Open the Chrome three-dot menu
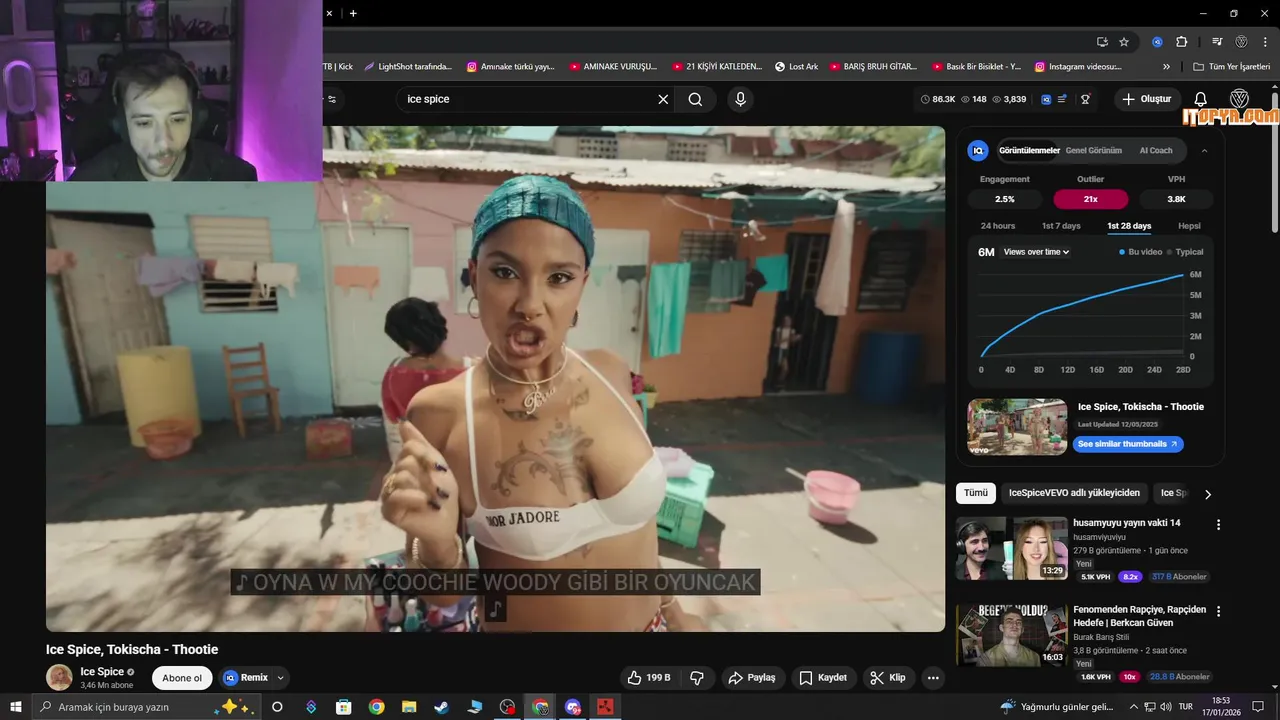Image resolution: width=1280 pixels, height=720 pixels. [x=1265, y=42]
